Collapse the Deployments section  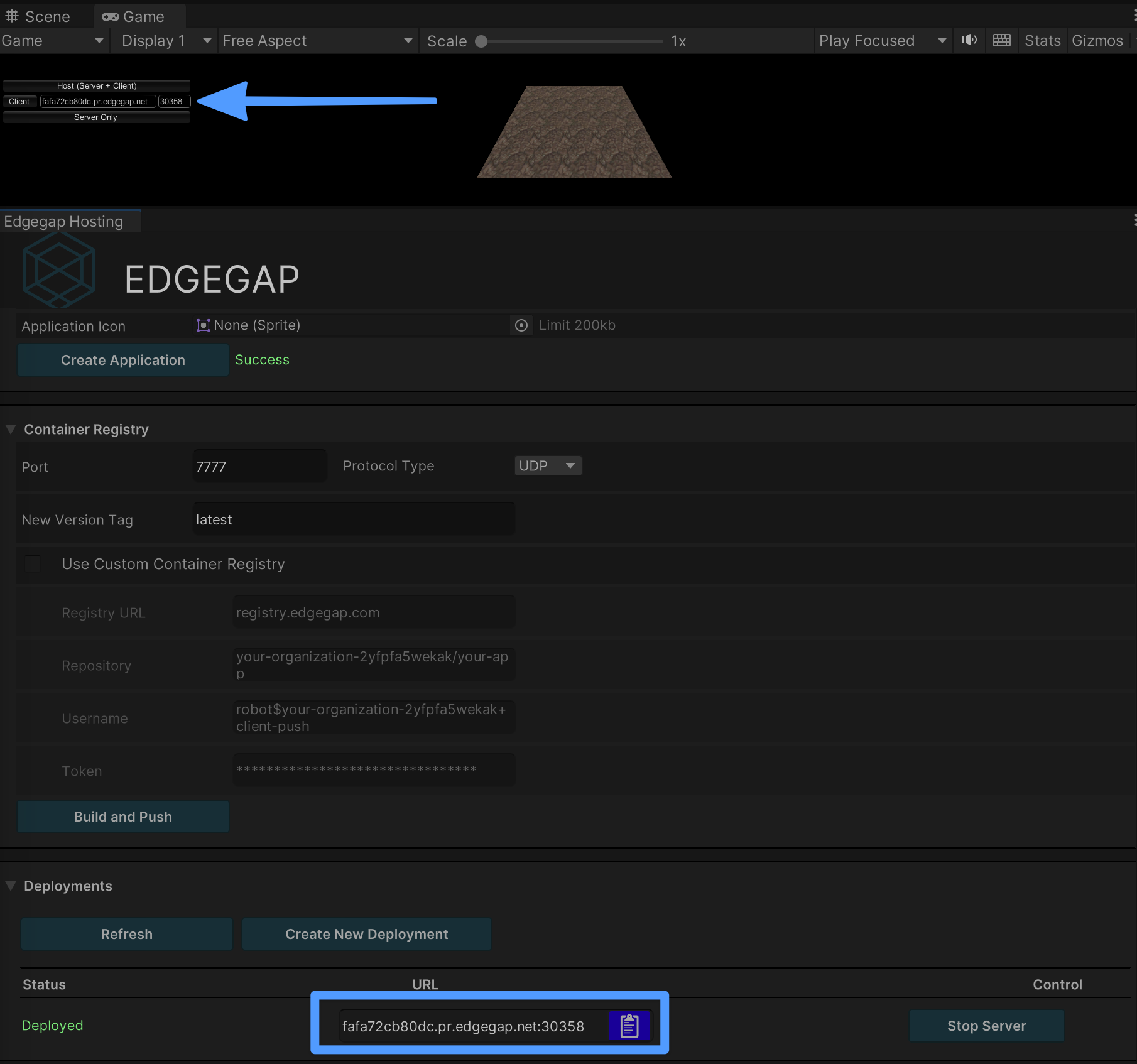[11, 886]
